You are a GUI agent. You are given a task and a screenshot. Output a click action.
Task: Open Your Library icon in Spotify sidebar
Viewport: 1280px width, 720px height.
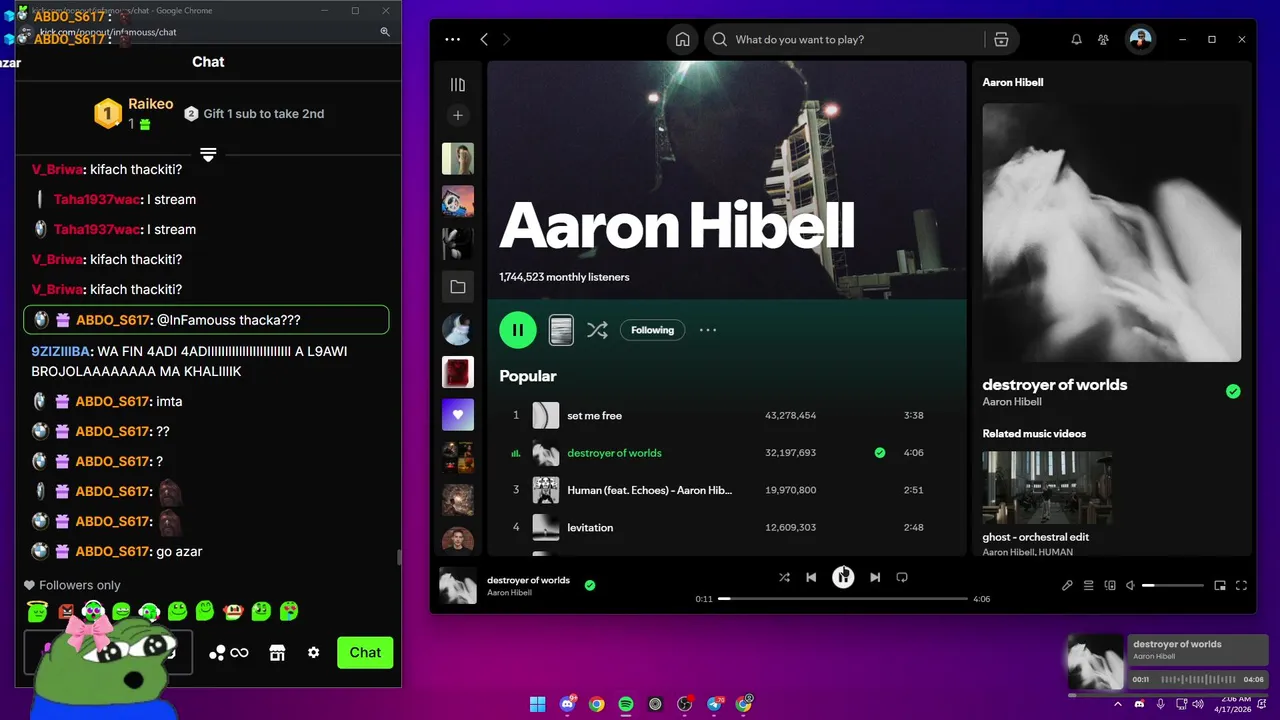pos(458,85)
